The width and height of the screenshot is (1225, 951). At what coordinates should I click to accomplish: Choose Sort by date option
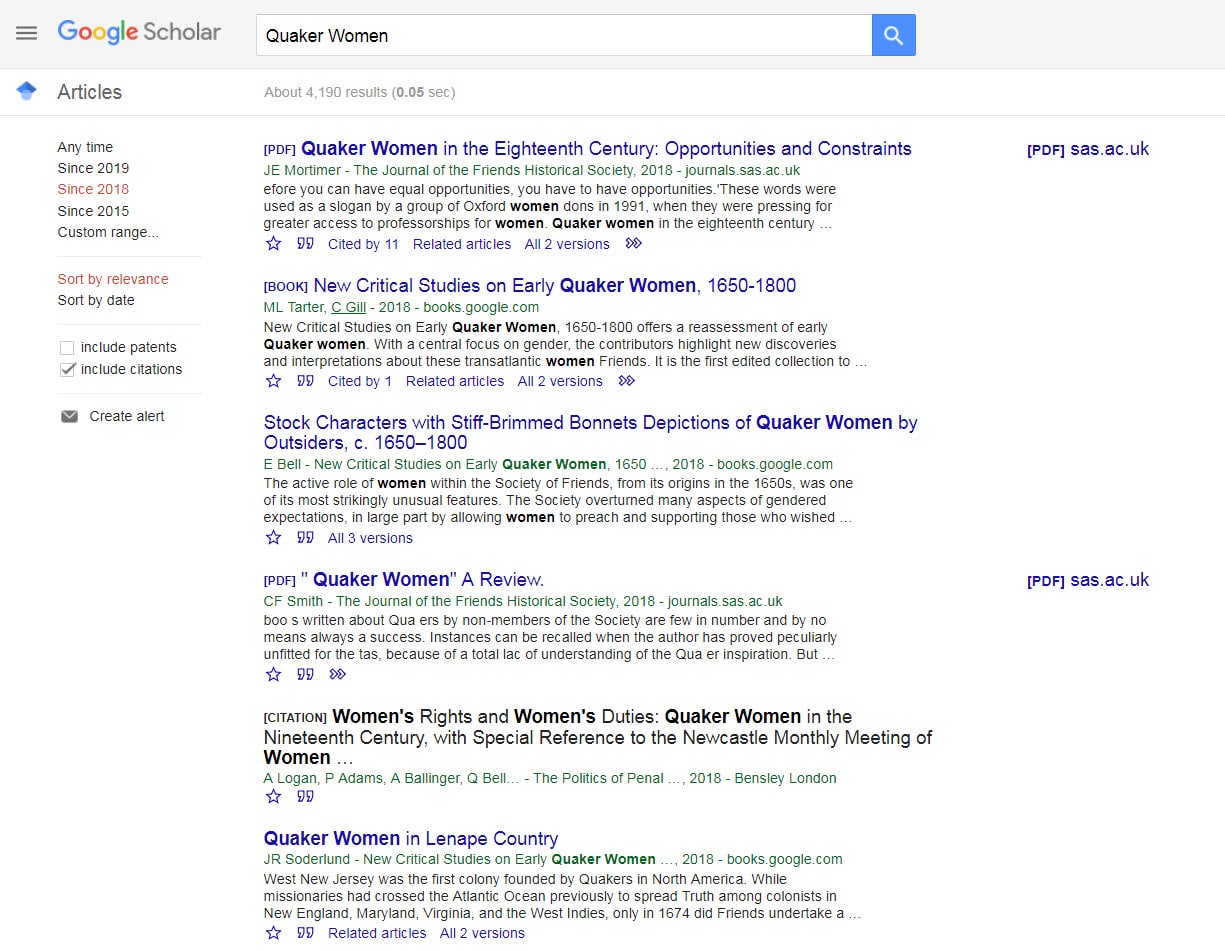[96, 300]
